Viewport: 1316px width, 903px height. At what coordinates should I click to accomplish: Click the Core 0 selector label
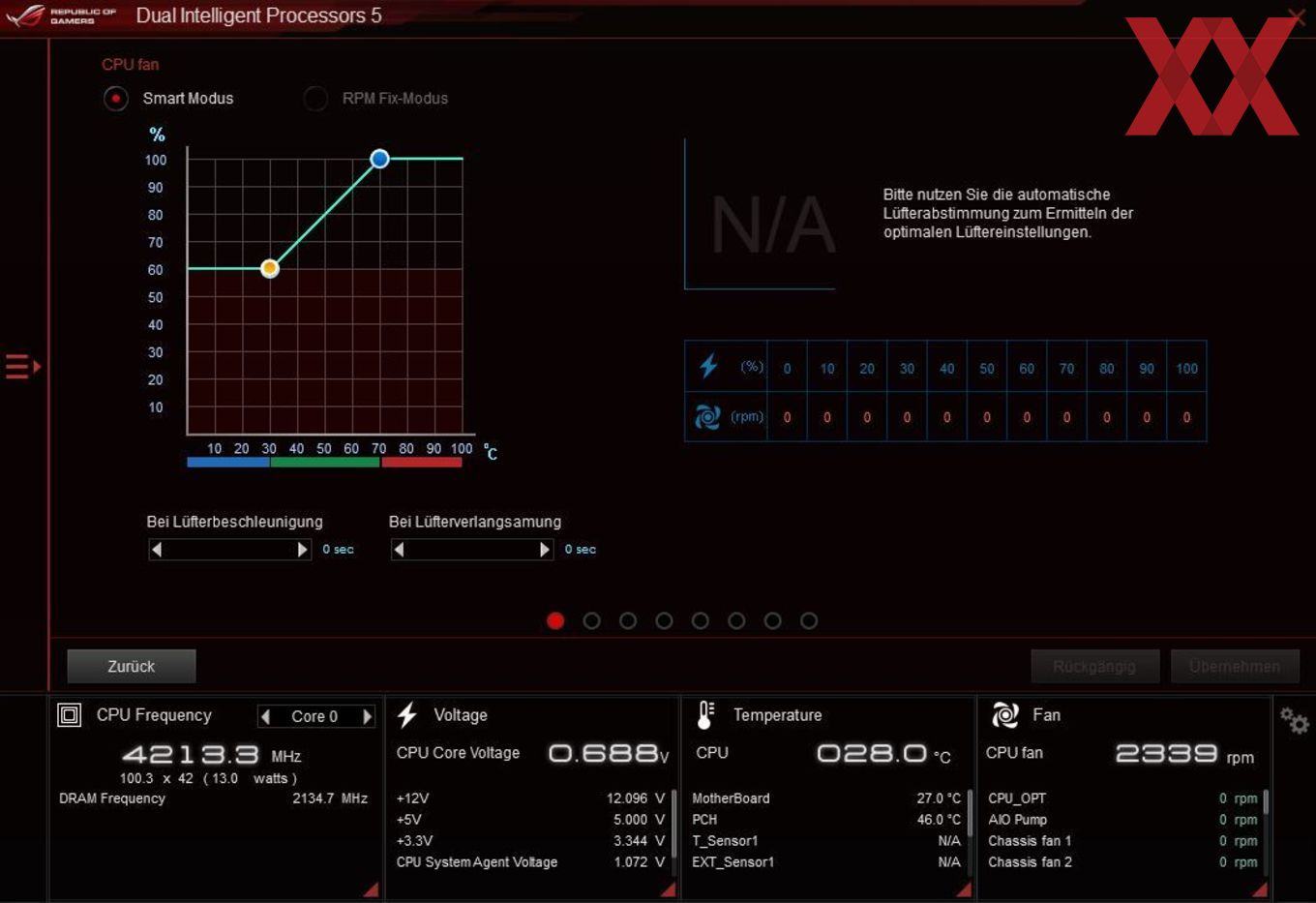tap(314, 716)
